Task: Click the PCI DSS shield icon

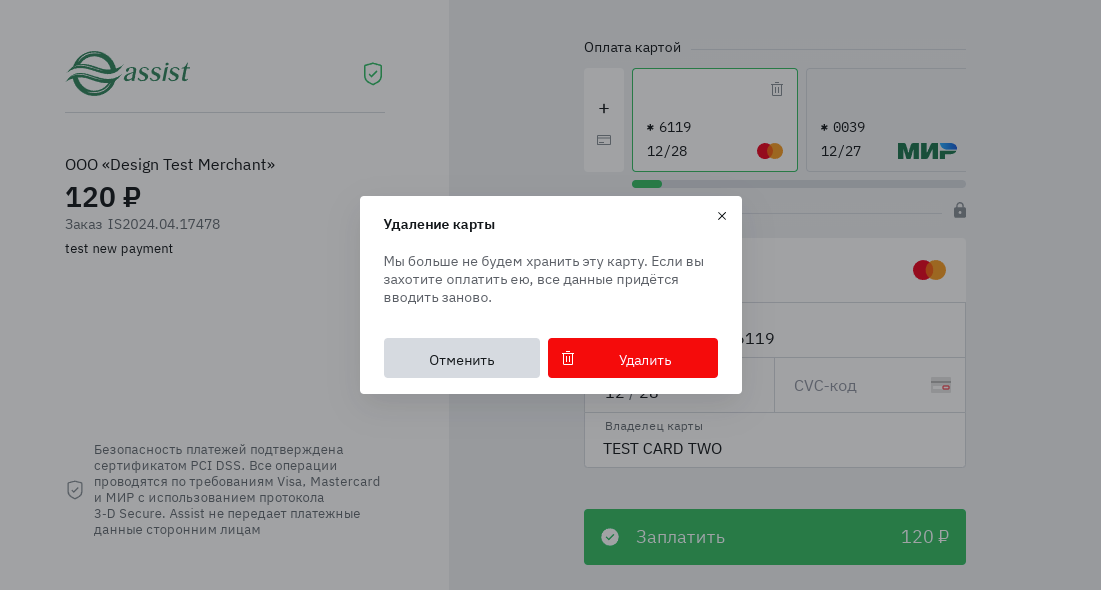Action: pyautogui.click(x=75, y=489)
